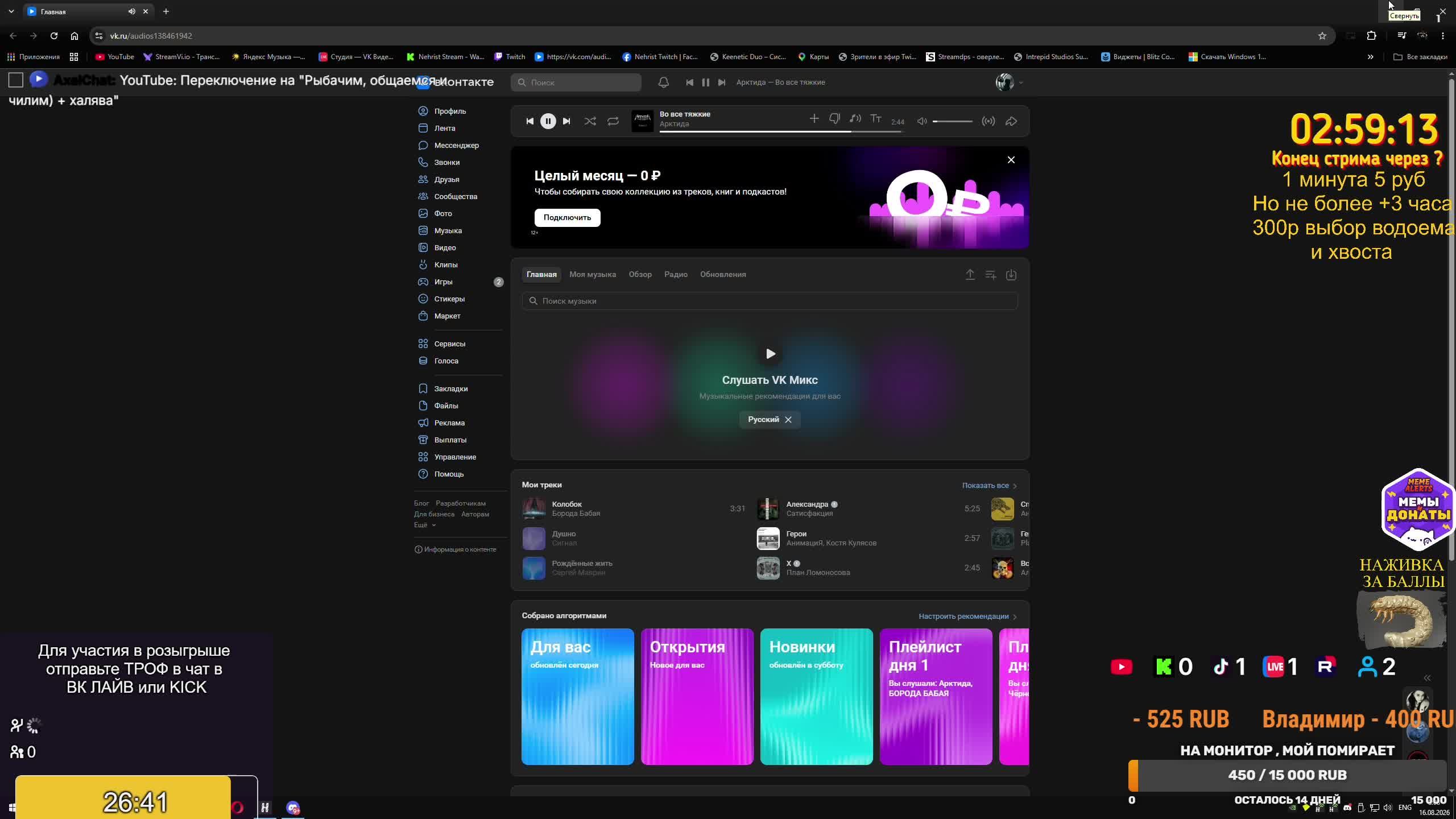Image resolution: width=1456 pixels, height=819 pixels.
Task: Open the Twitch bookmark
Action: point(510,57)
